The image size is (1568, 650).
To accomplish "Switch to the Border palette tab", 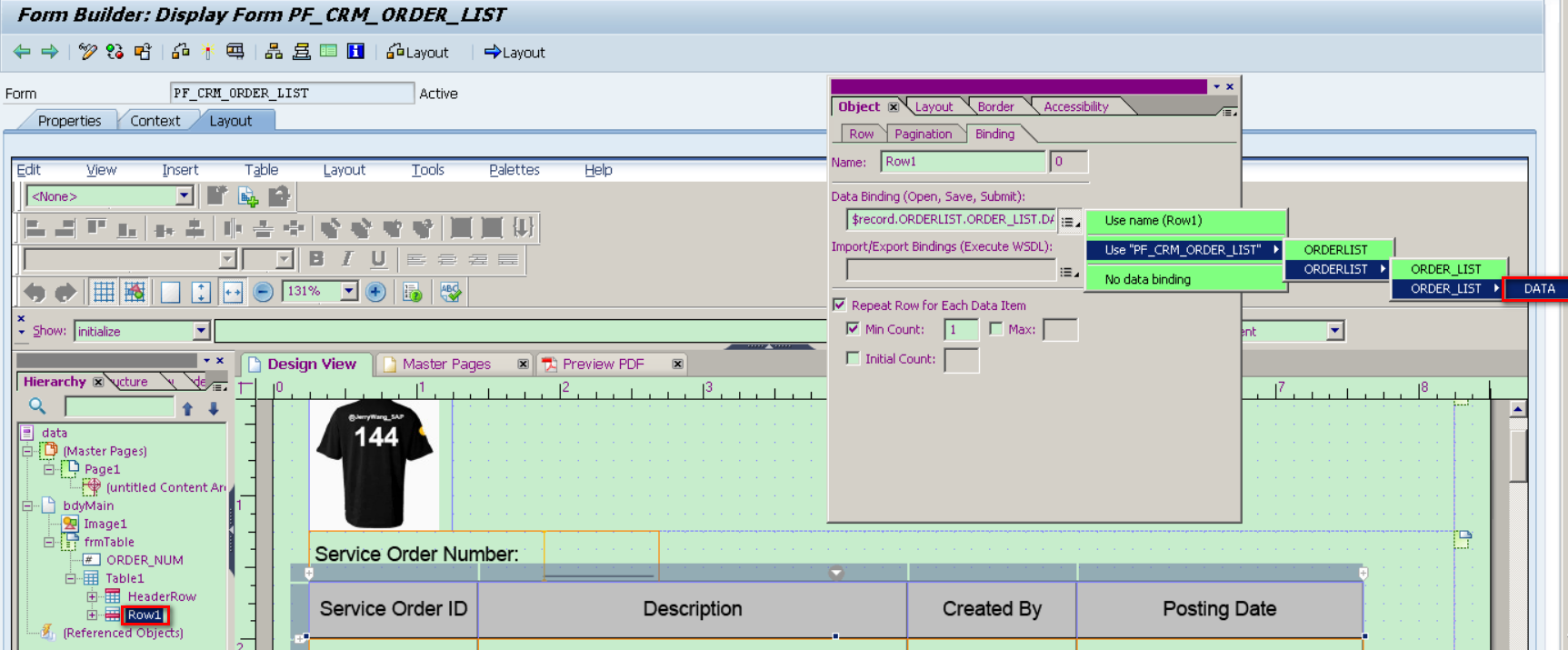I will (995, 106).
